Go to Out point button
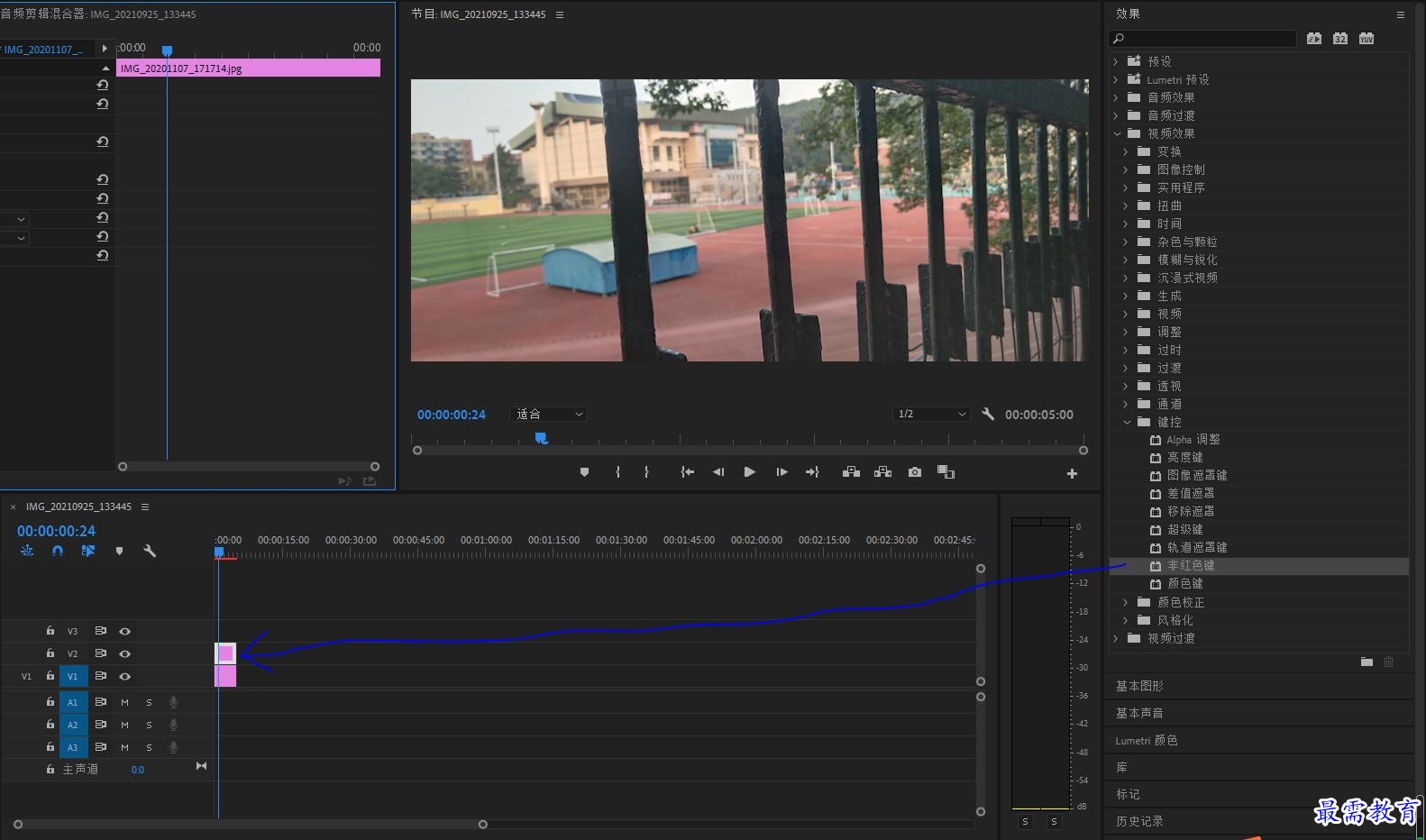This screenshot has width=1426, height=840. tap(812, 472)
